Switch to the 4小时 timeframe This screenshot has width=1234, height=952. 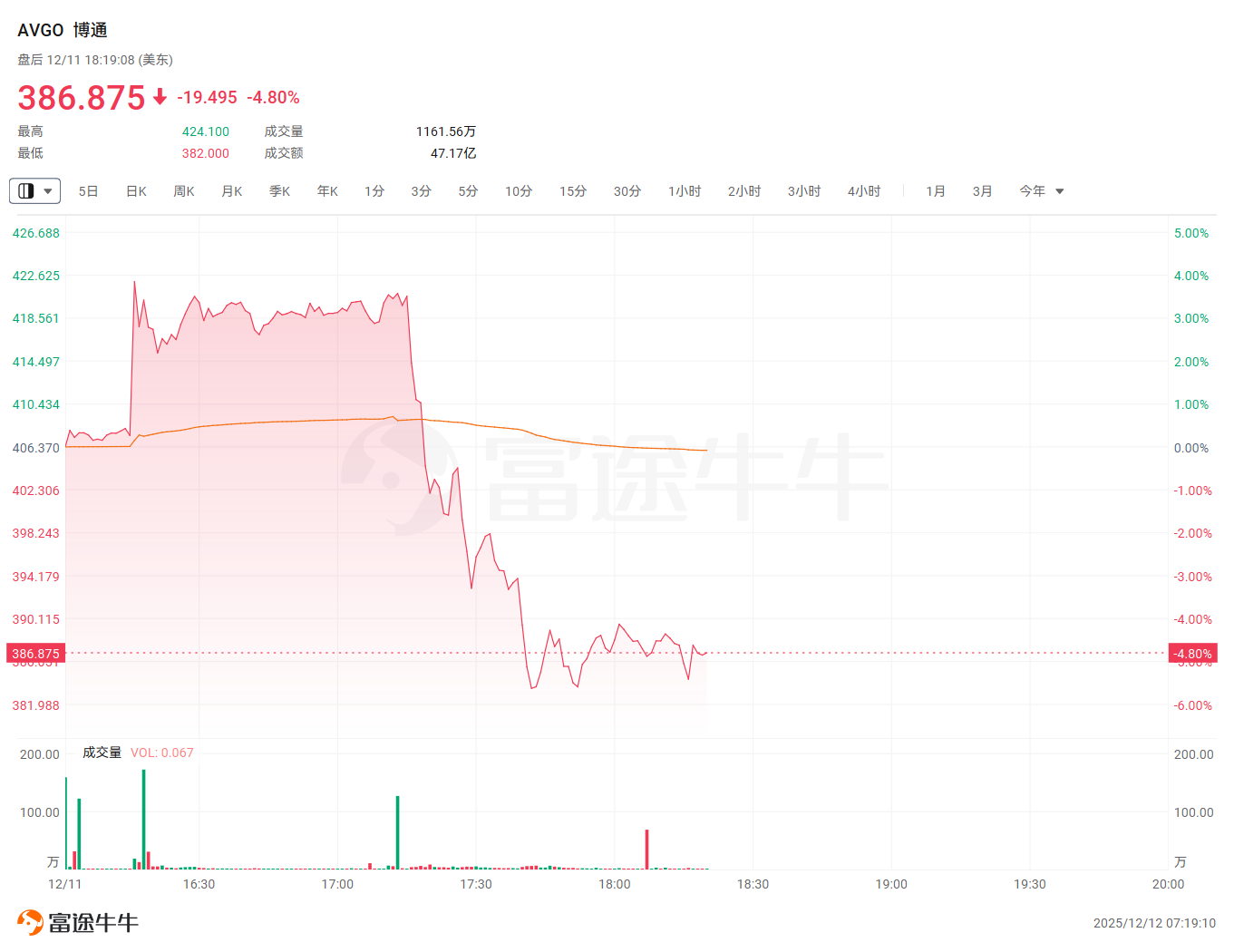(x=864, y=191)
